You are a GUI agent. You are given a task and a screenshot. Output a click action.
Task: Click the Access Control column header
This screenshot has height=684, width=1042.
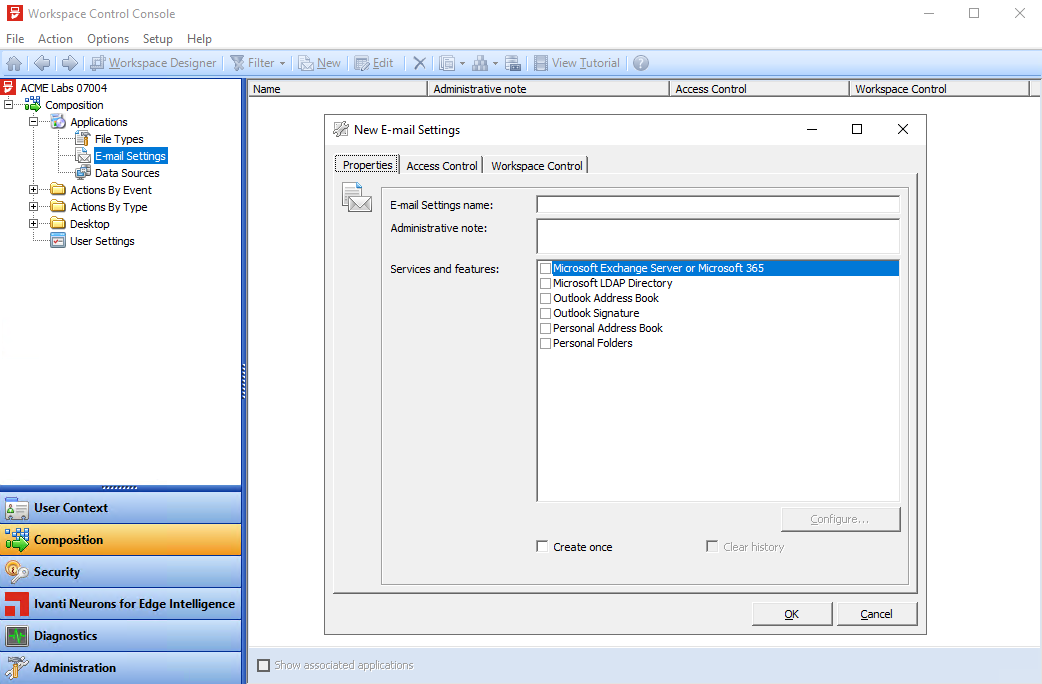click(x=760, y=88)
